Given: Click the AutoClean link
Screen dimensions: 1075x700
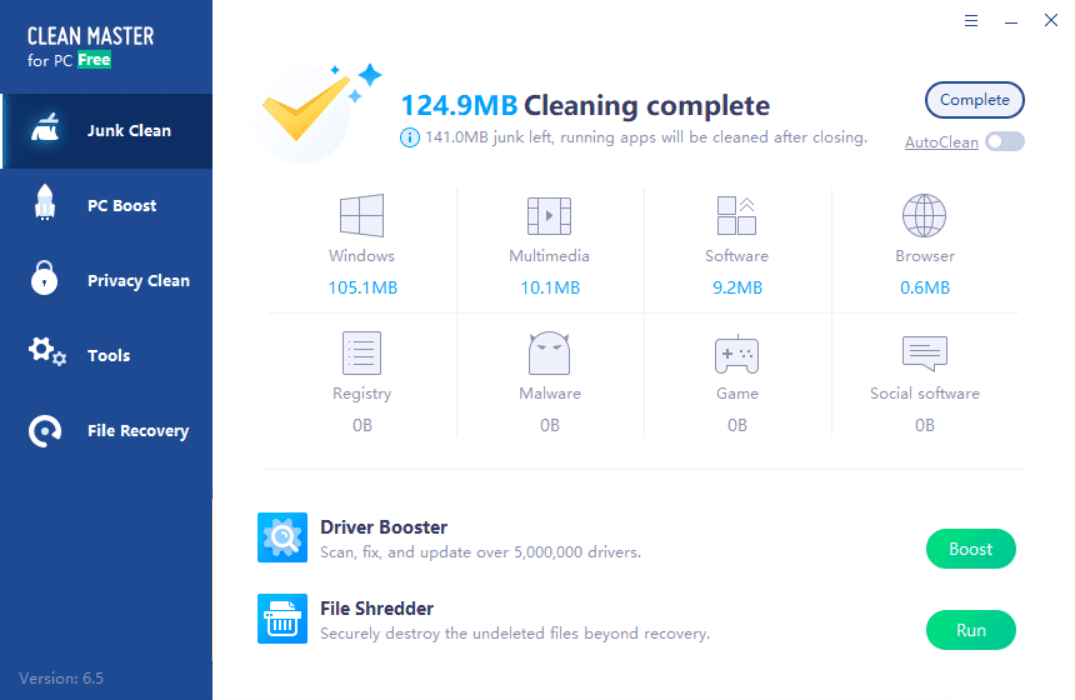Looking at the screenshot, I should pos(941,143).
